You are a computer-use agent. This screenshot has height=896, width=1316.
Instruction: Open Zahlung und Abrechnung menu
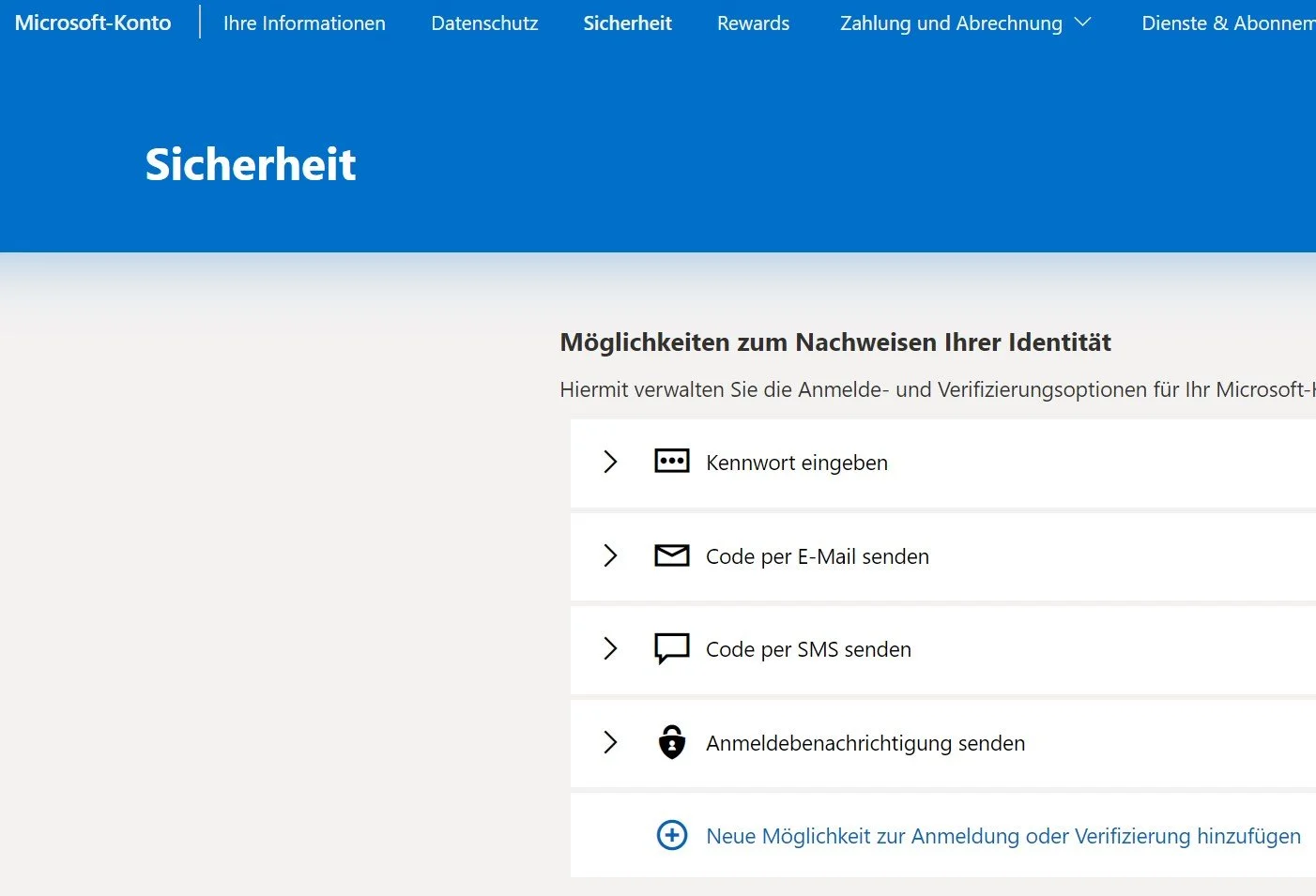tap(951, 23)
